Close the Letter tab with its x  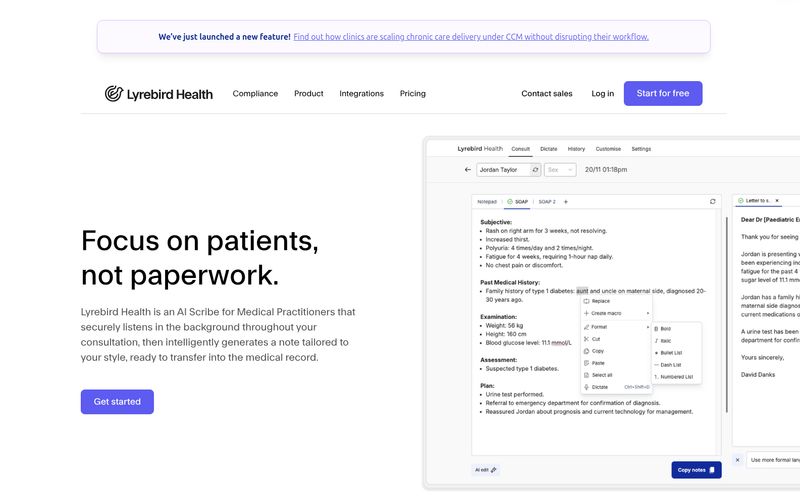point(777,201)
